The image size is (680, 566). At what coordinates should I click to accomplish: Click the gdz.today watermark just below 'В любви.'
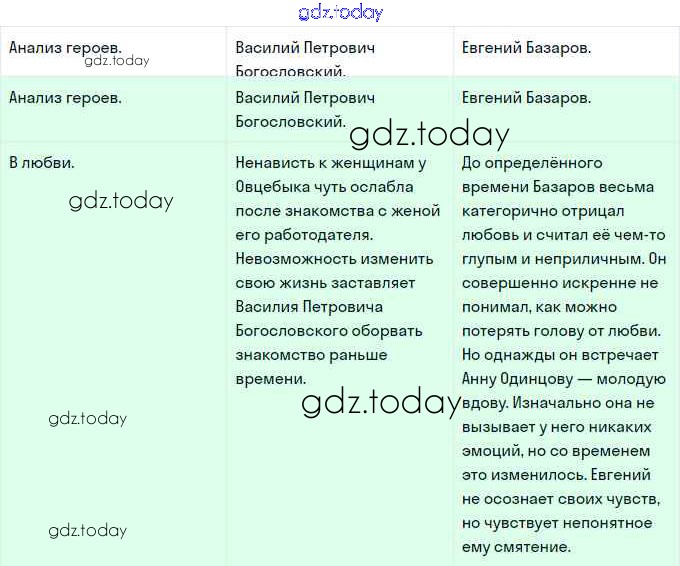coord(121,201)
